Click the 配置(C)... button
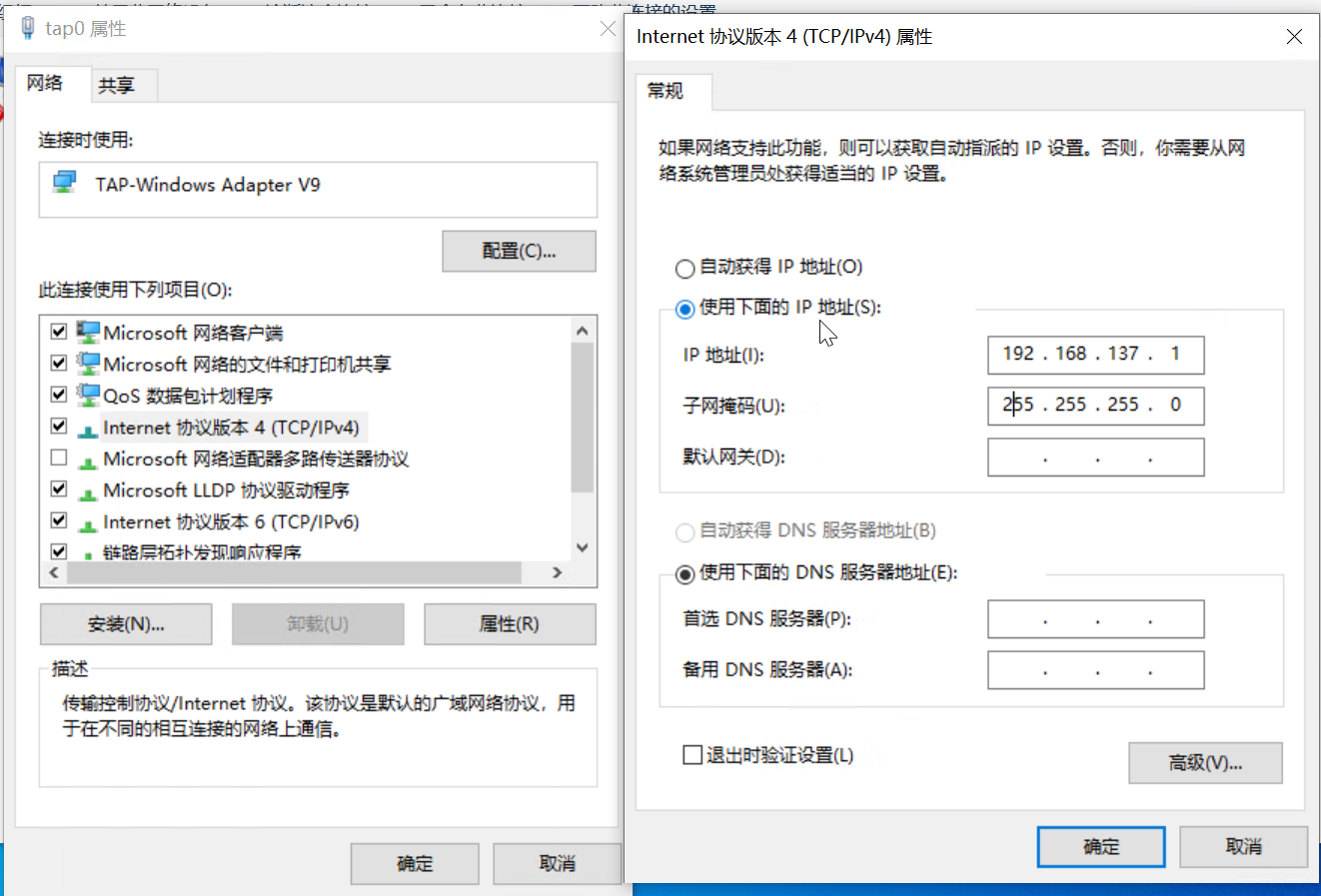The image size is (1321, 896). (x=519, y=251)
